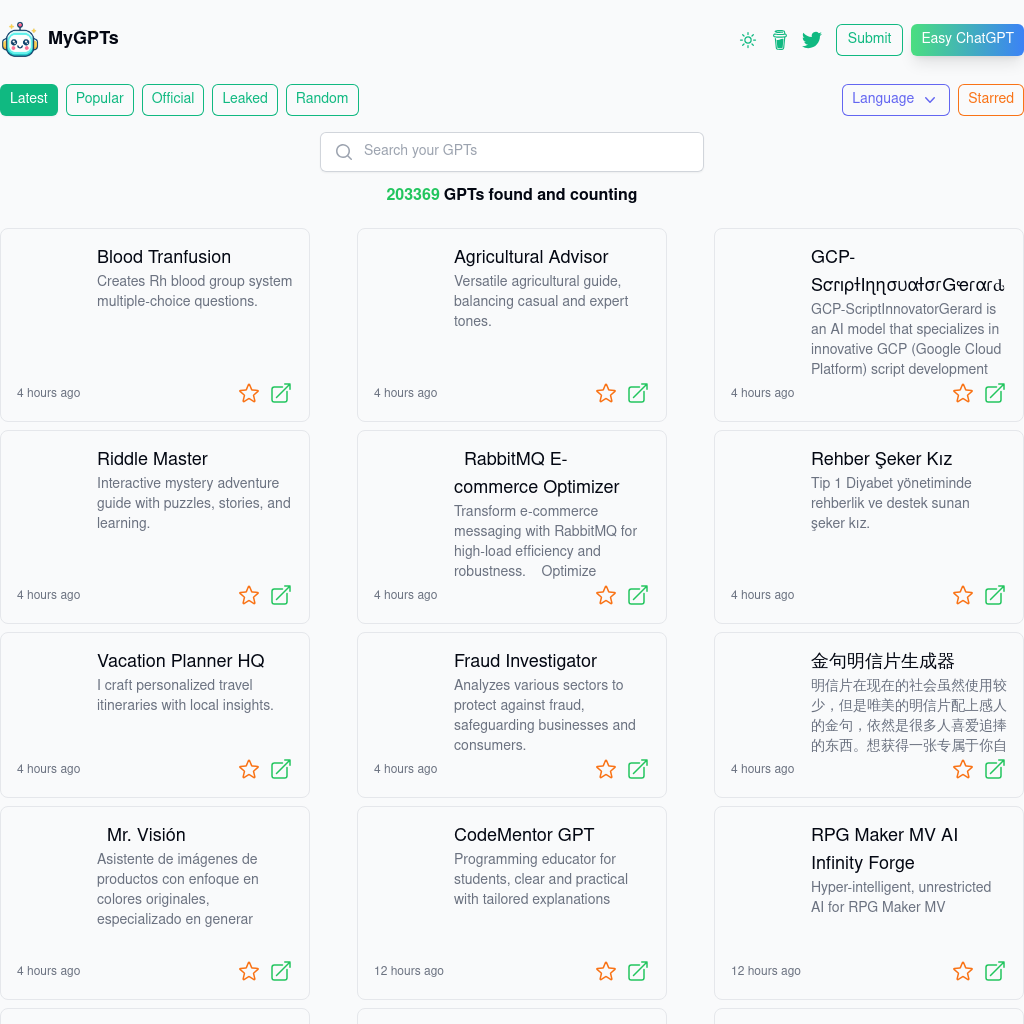
Task: Click the RabbitMQ E-commerce Optimizer title
Action: tap(536, 473)
